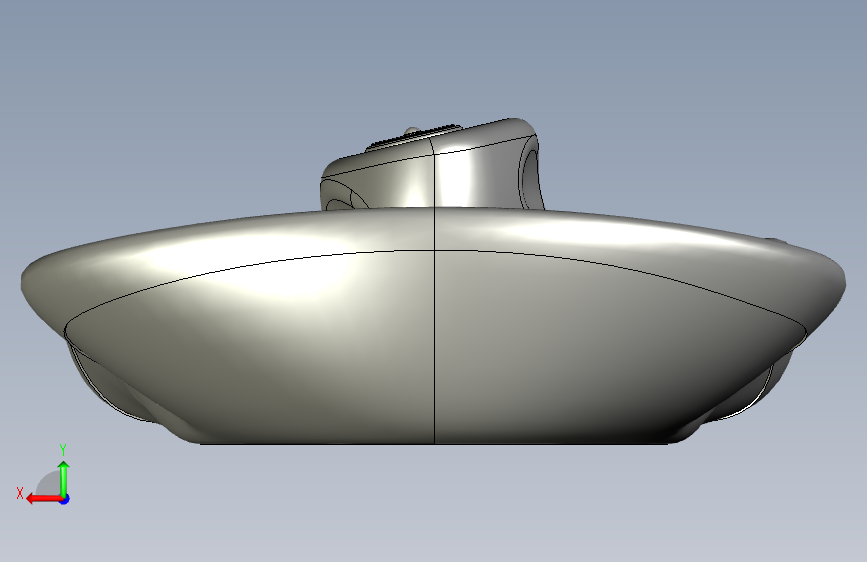Click the blue Z axis dot of the triad

(x=65, y=499)
